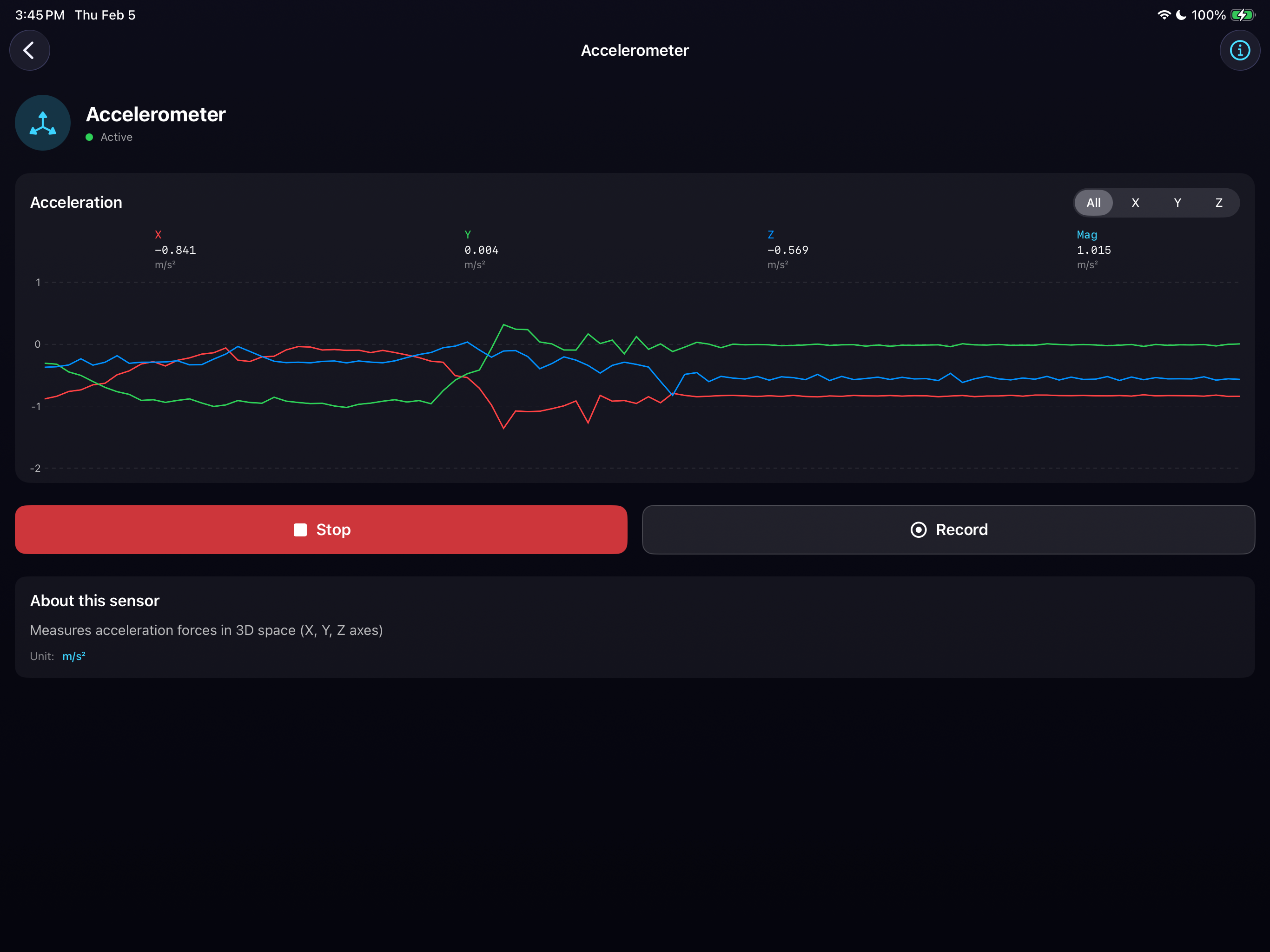This screenshot has height=952, width=1270.
Task: Click the red X legend label
Action: point(158,235)
